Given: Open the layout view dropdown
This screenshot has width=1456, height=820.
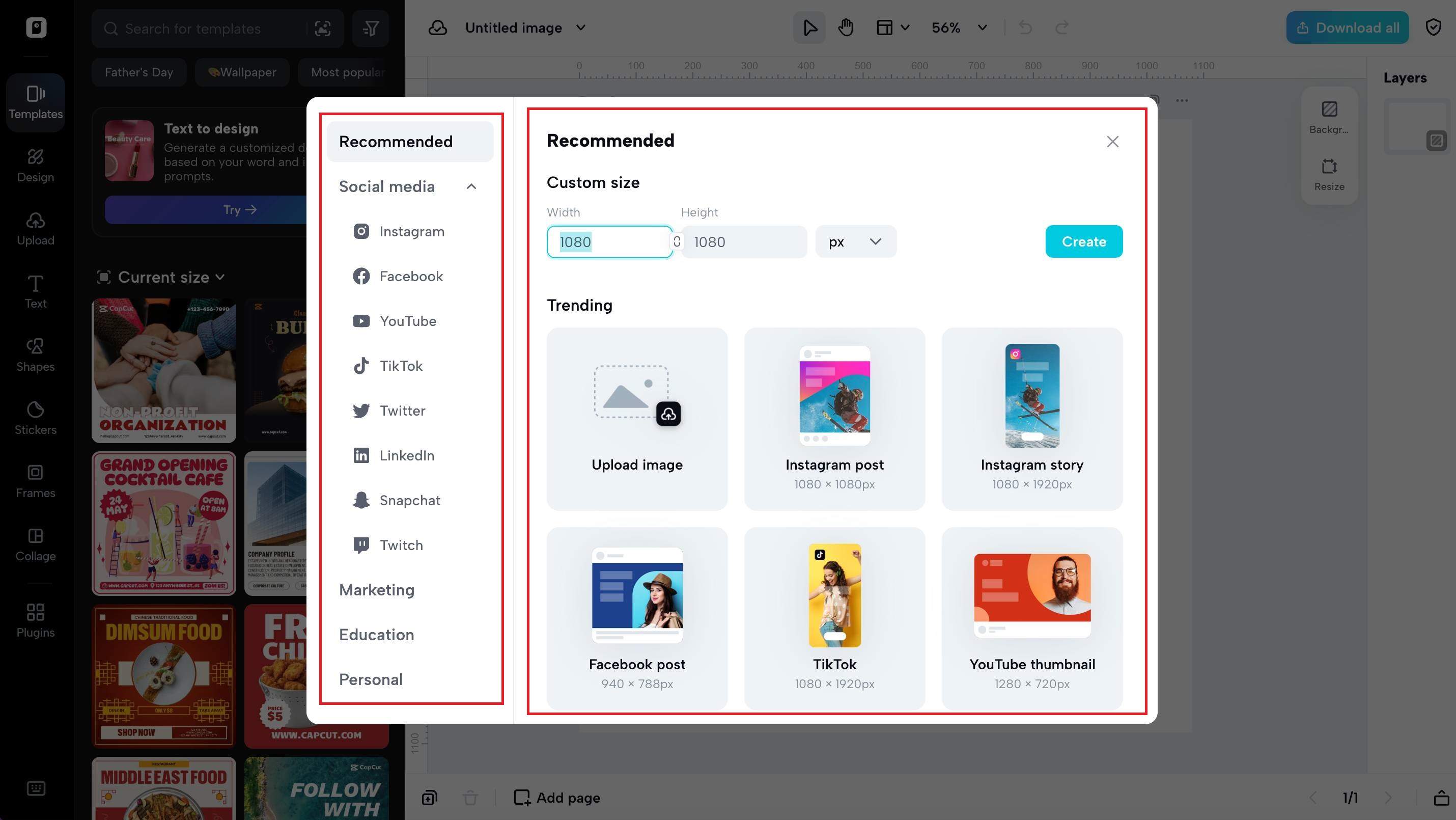Looking at the screenshot, I should 893,28.
